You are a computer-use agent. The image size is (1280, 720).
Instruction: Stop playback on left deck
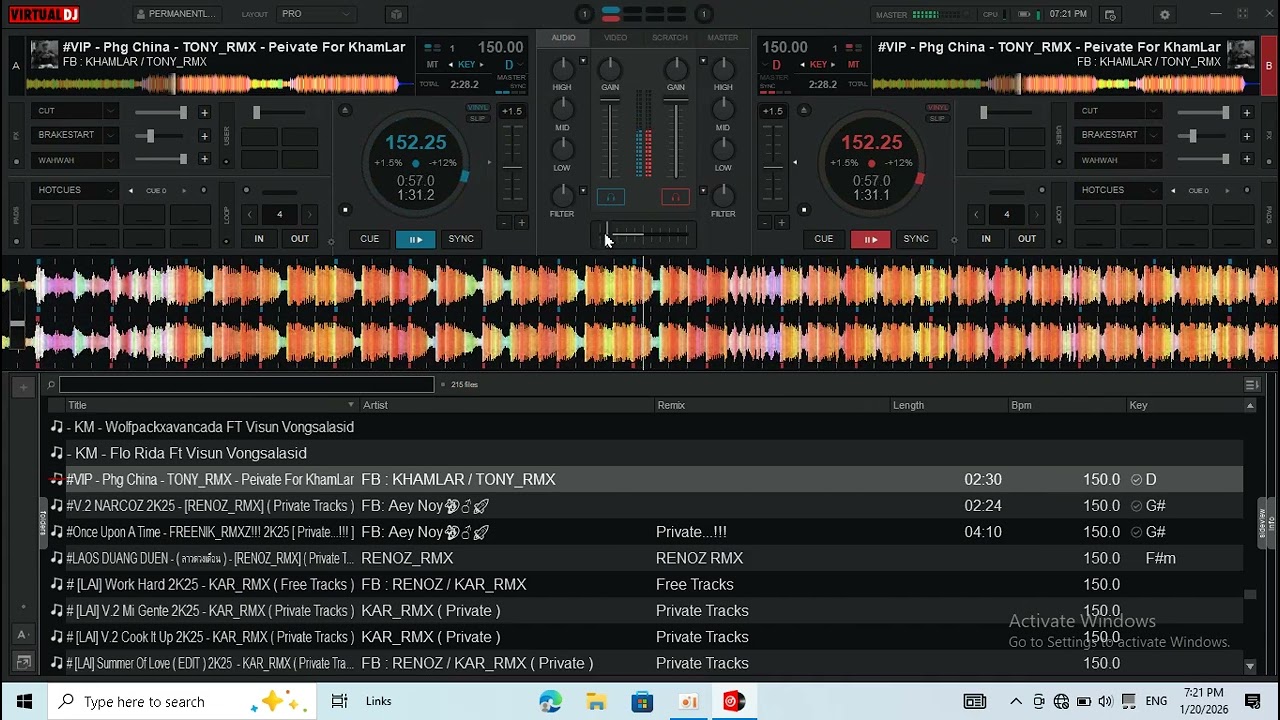click(x=345, y=210)
